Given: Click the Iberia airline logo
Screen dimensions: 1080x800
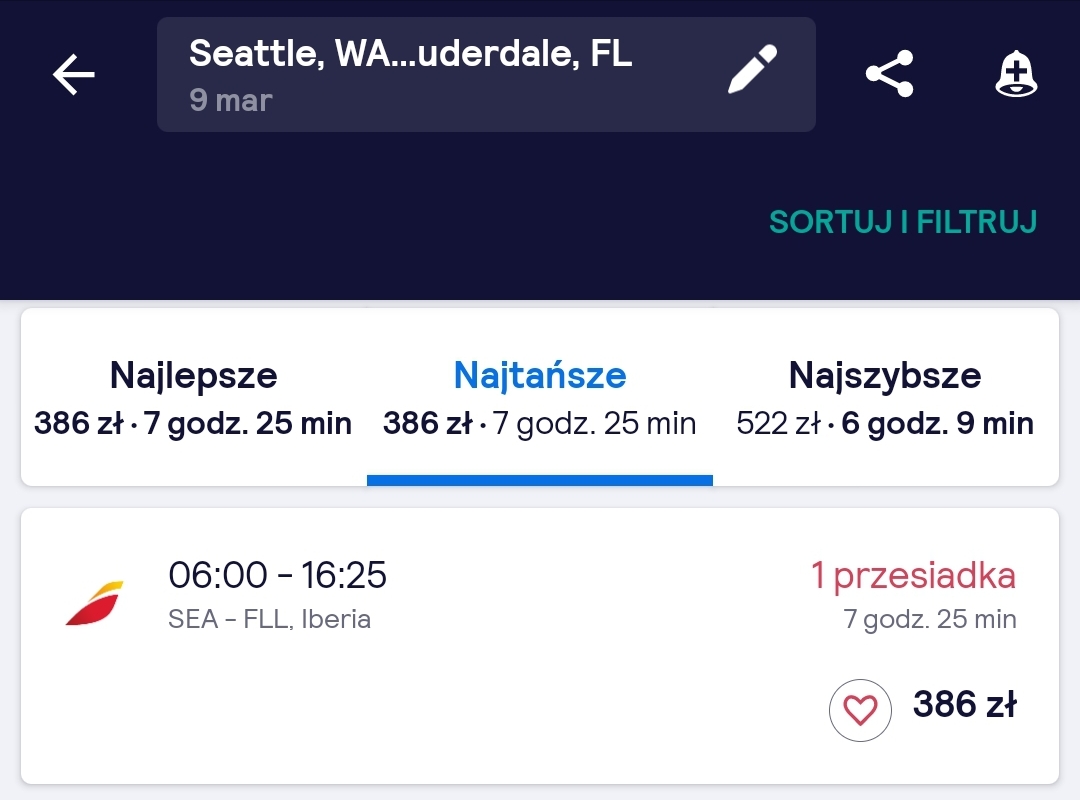Looking at the screenshot, I should tap(95, 603).
